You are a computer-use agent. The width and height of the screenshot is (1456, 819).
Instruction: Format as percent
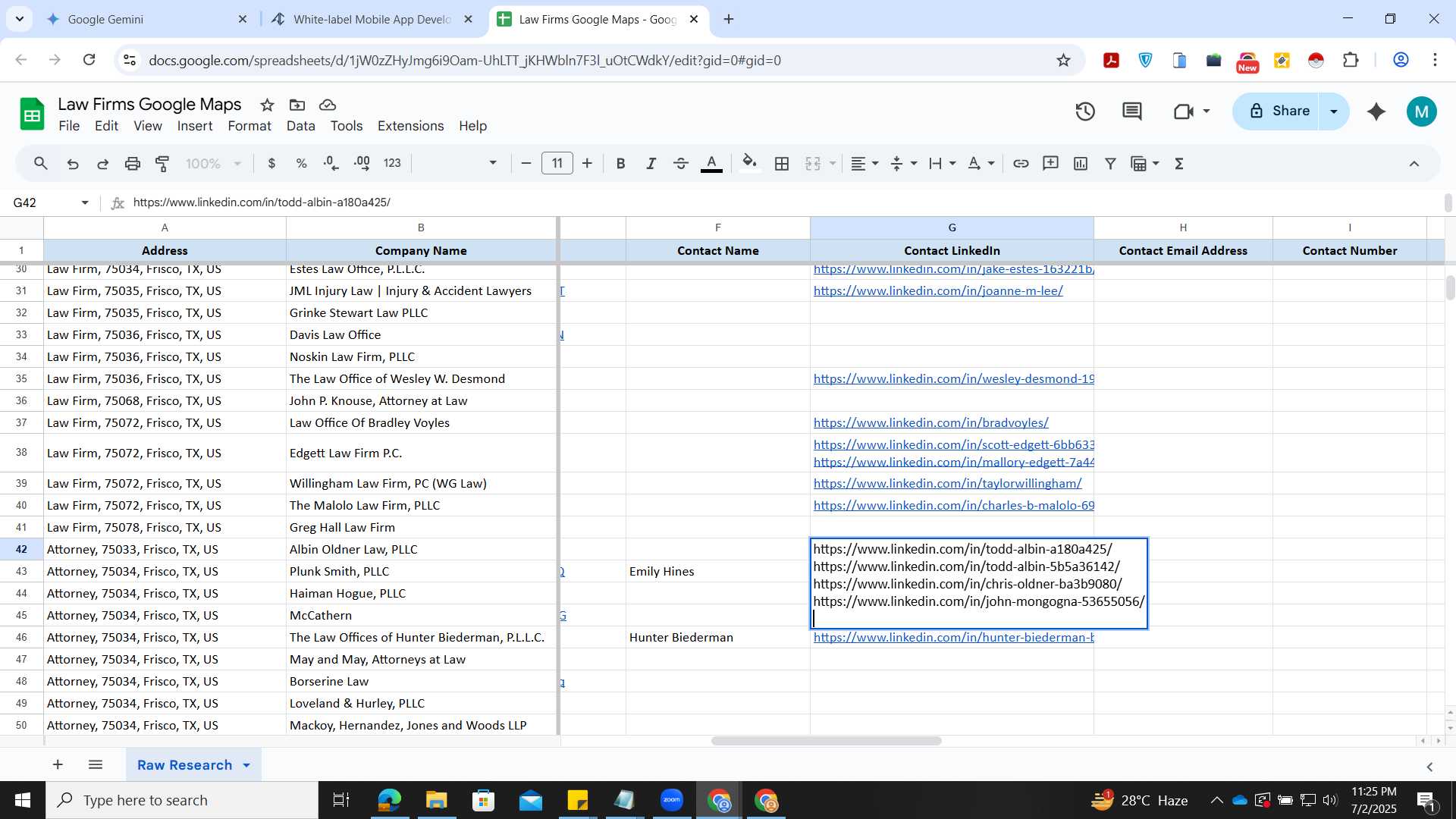(x=301, y=163)
